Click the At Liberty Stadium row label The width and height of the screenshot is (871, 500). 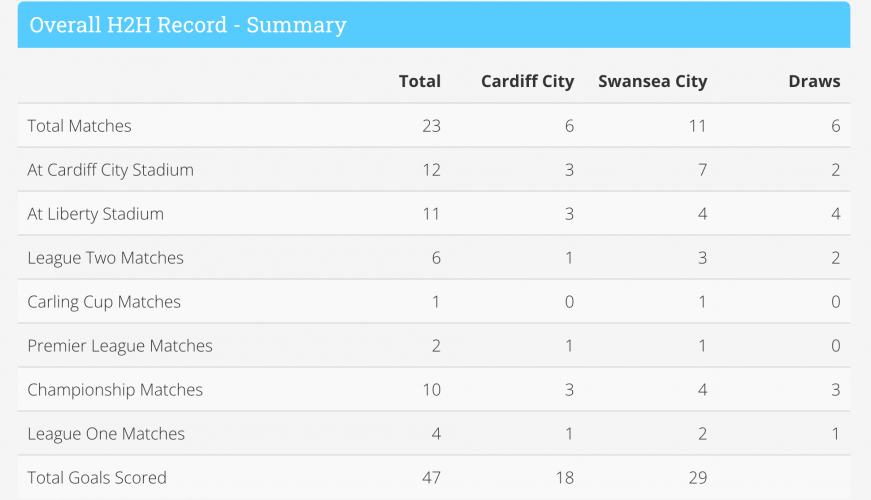[95, 214]
